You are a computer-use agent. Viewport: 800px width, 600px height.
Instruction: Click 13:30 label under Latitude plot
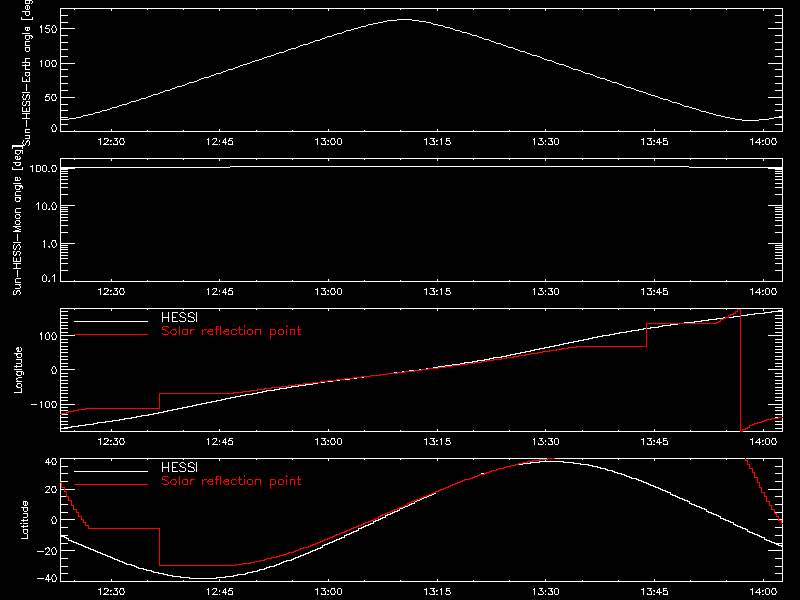(x=546, y=591)
